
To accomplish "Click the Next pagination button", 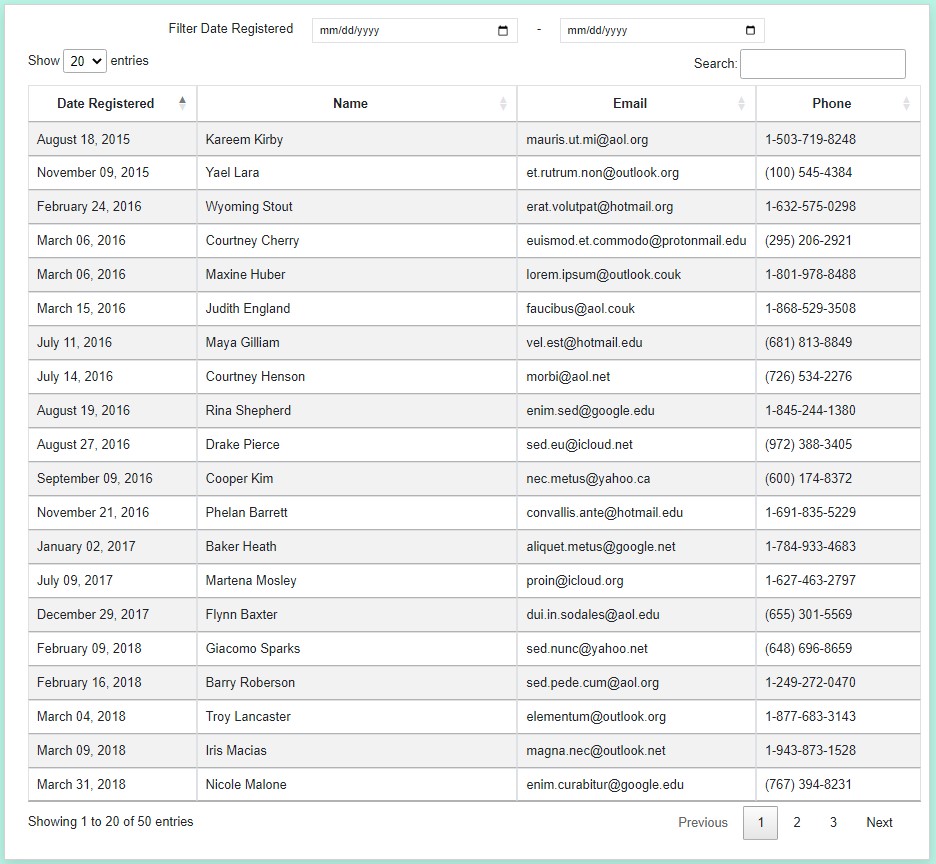I will (x=879, y=822).
